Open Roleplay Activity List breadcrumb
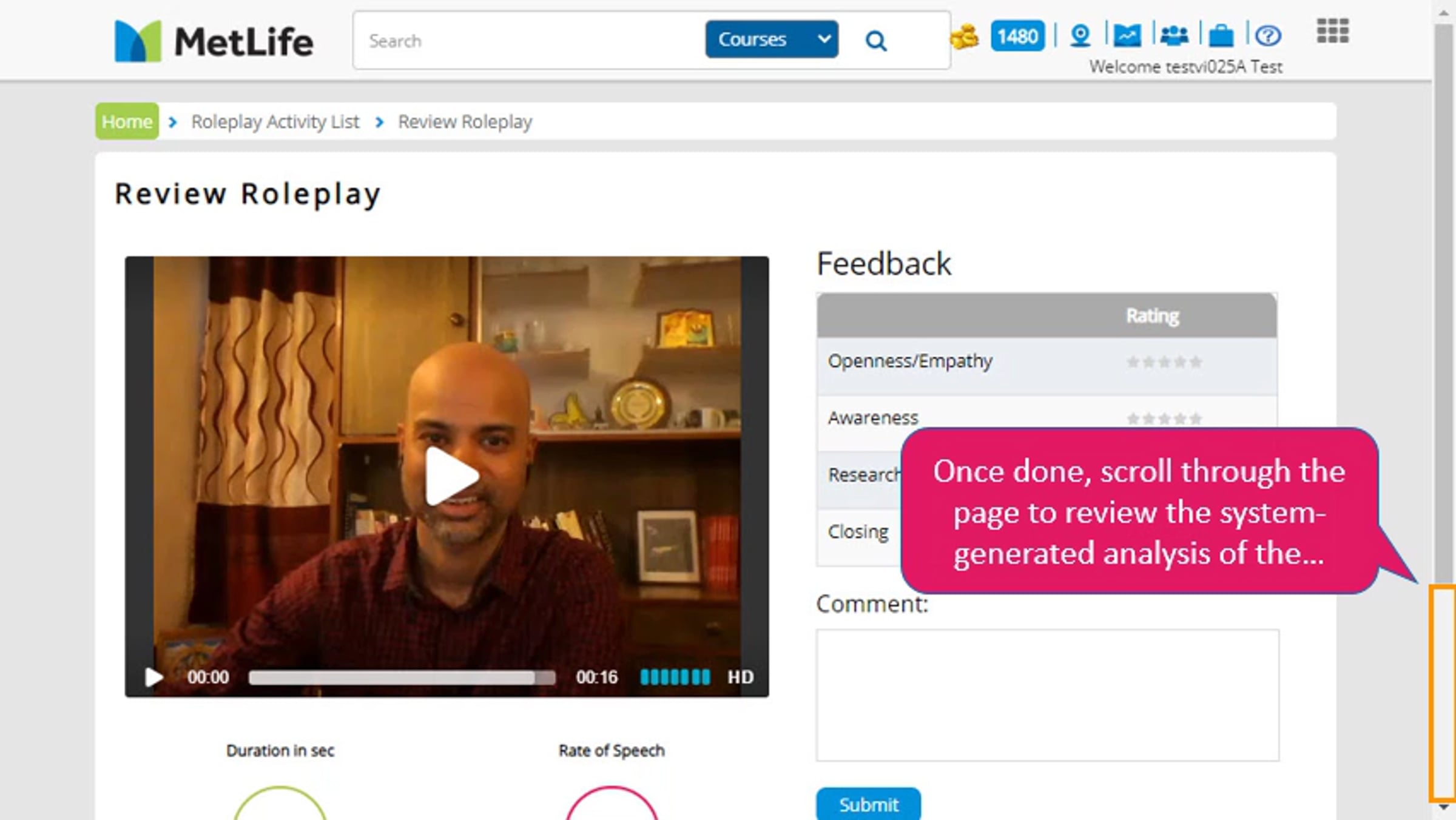Screen dimensions: 1456x820 tap(275, 121)
